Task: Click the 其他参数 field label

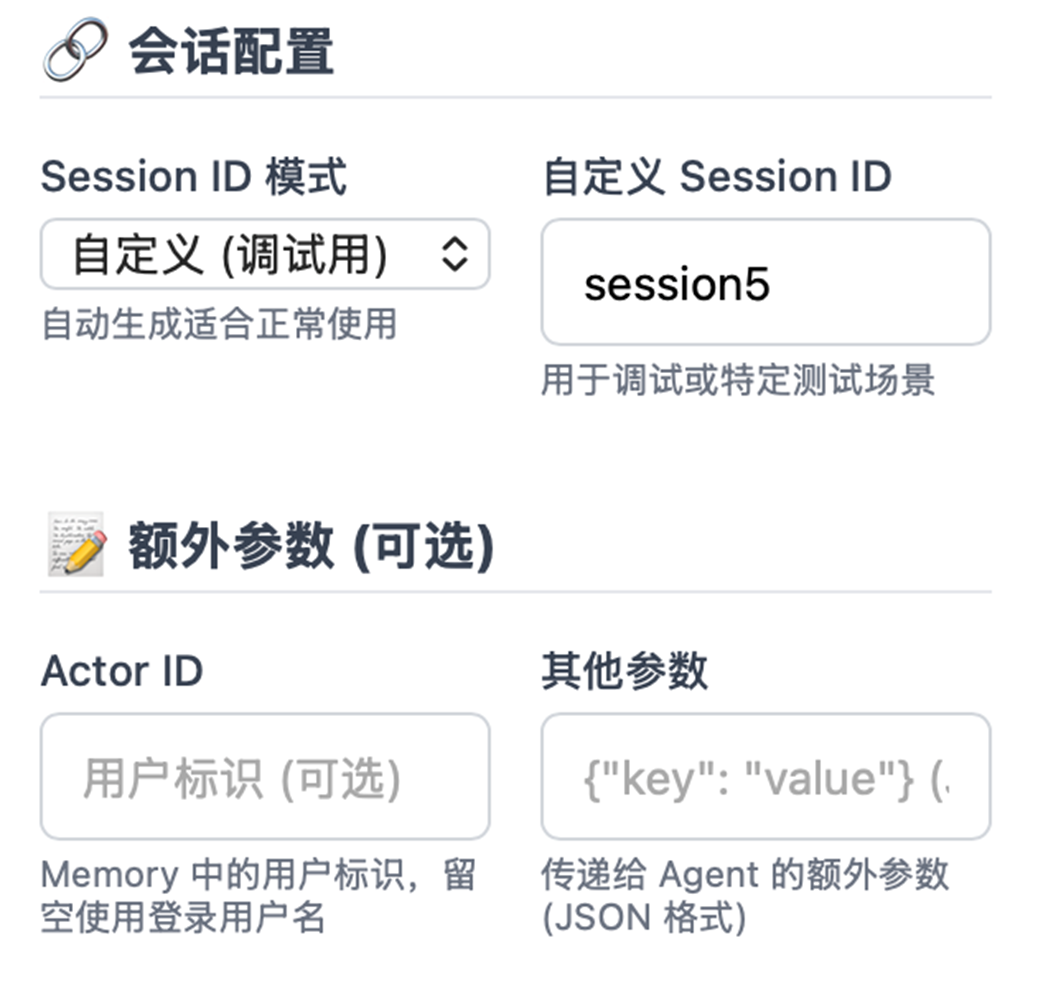Action: (x=625, y=671)
